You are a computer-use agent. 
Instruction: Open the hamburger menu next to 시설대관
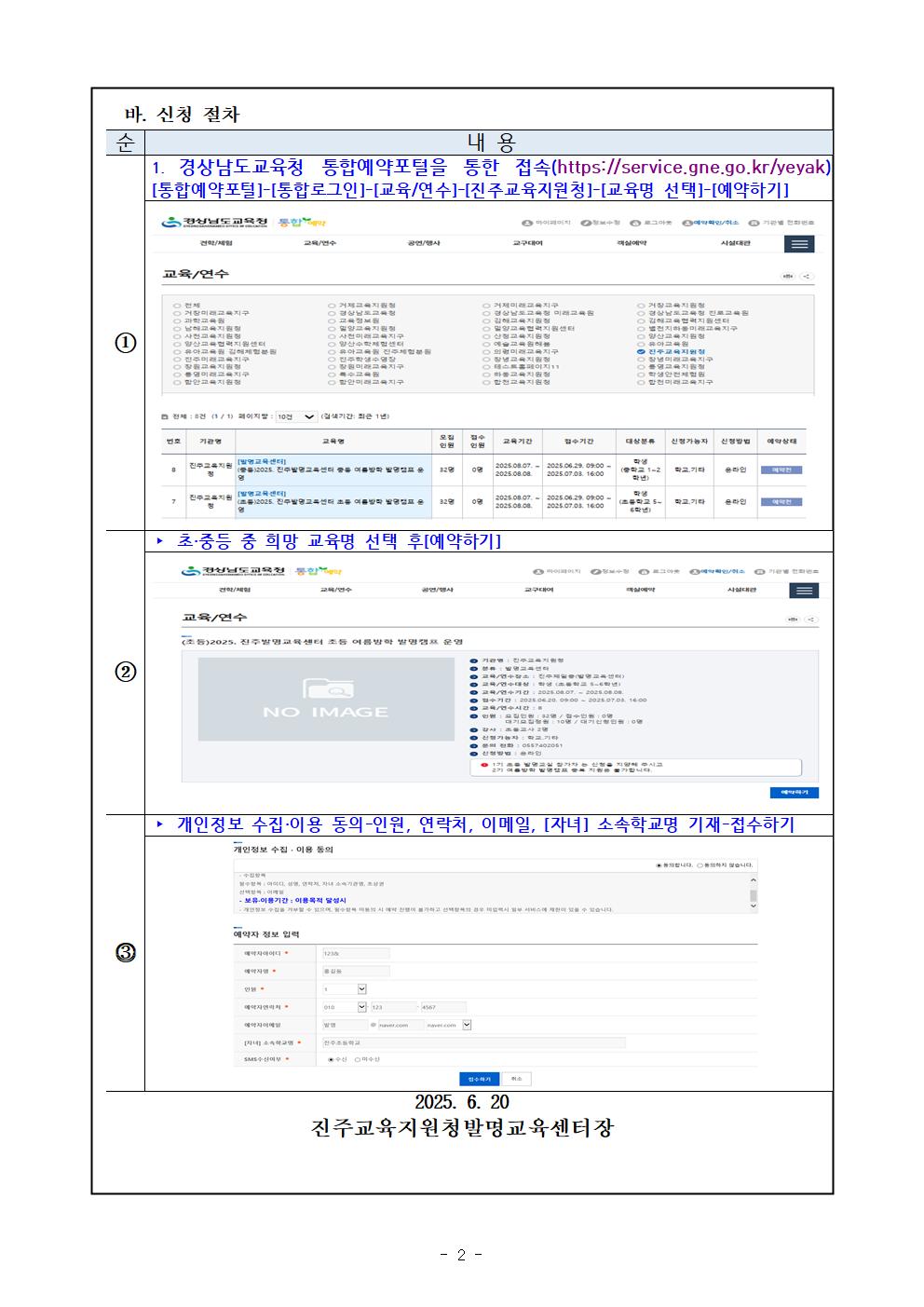click(798, 242)
